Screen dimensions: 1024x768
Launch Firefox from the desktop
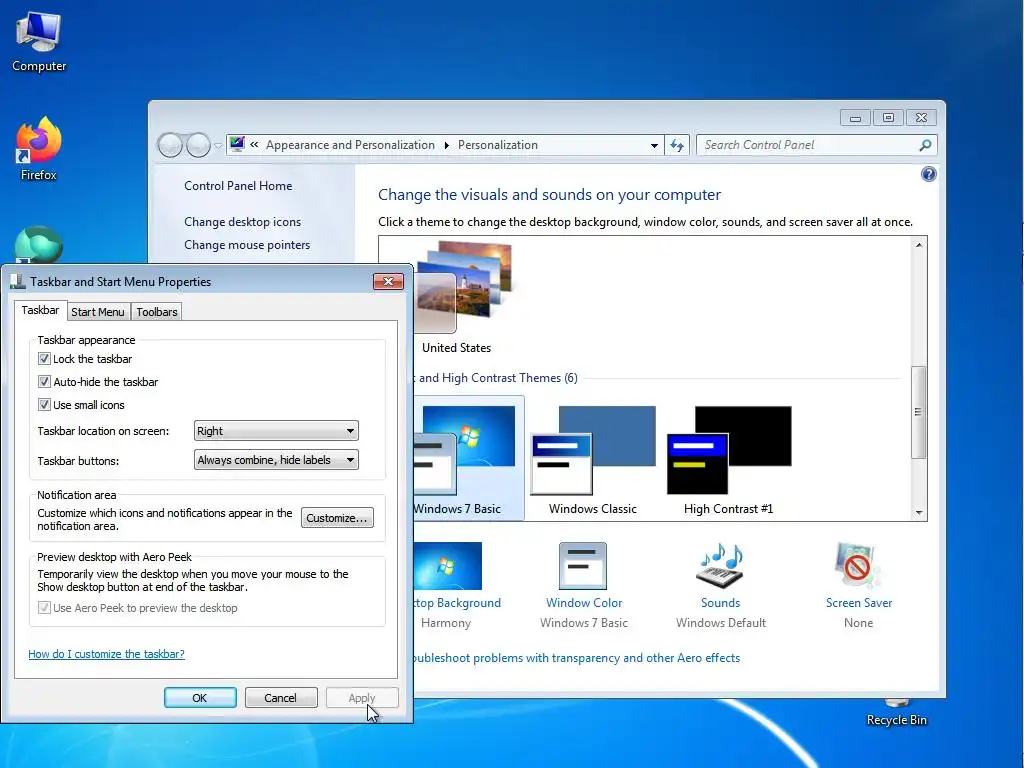[39, 149]
